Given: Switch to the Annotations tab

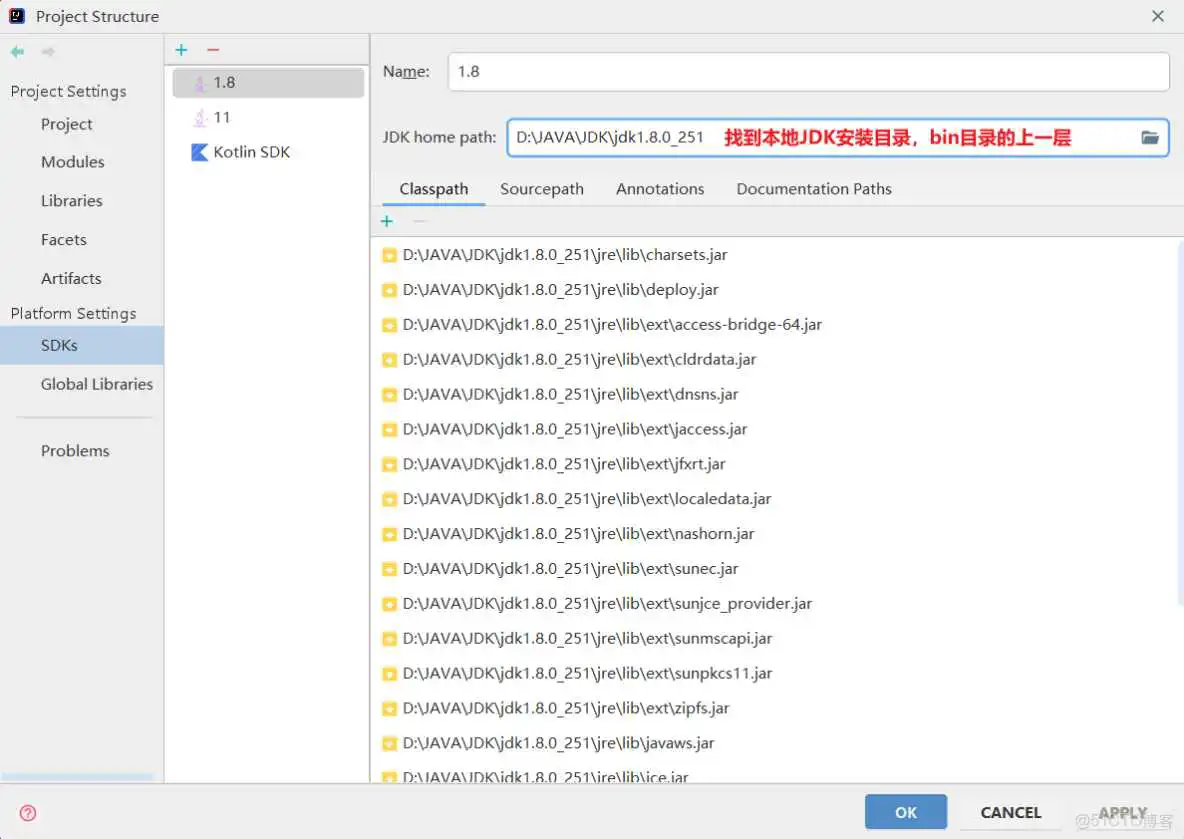Looking at the screenshot, I should coord(659,188).
